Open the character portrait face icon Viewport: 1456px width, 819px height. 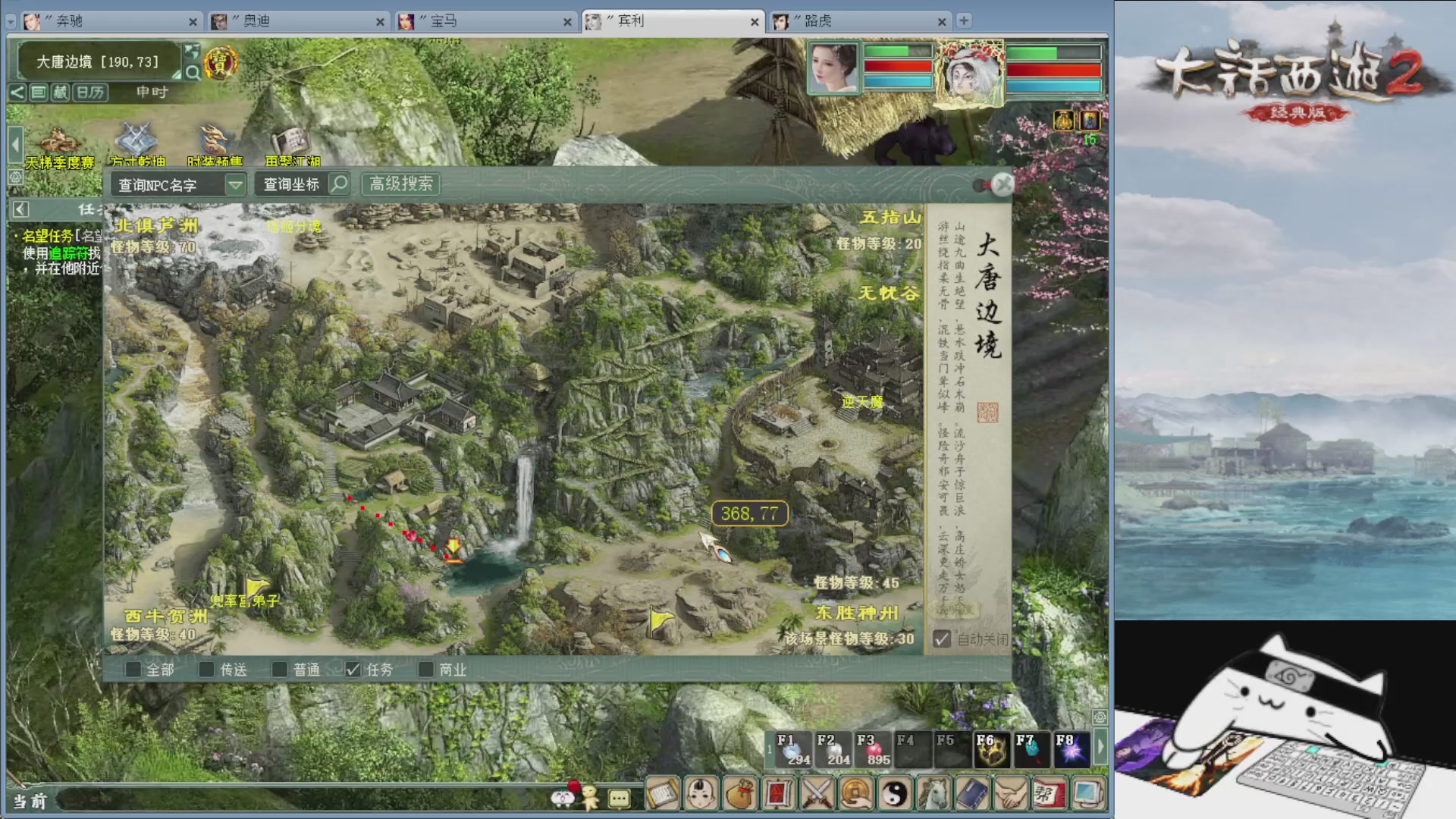(x=701, y=794)
